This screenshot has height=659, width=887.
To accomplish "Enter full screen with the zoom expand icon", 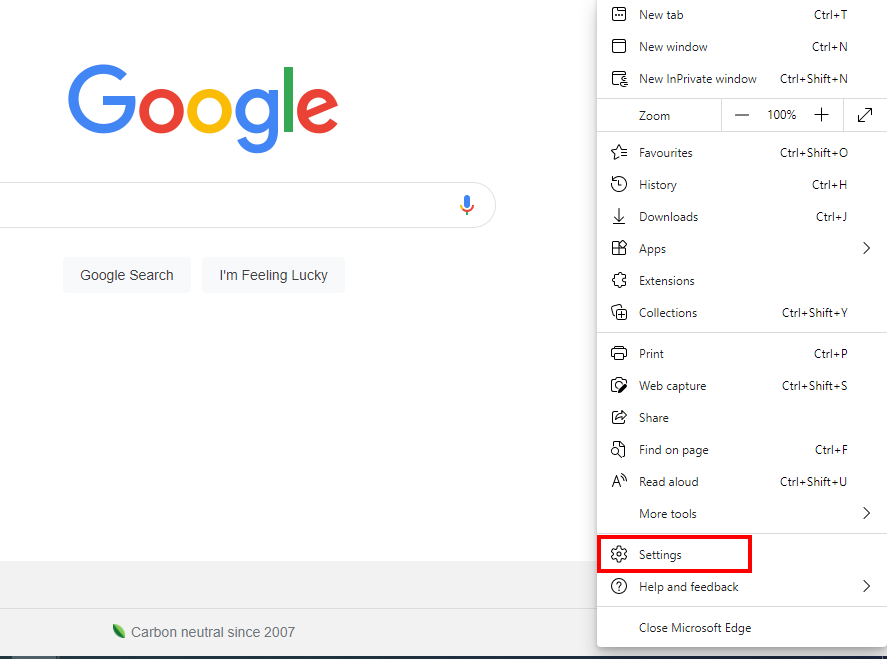I will click(x=865, y=115).
